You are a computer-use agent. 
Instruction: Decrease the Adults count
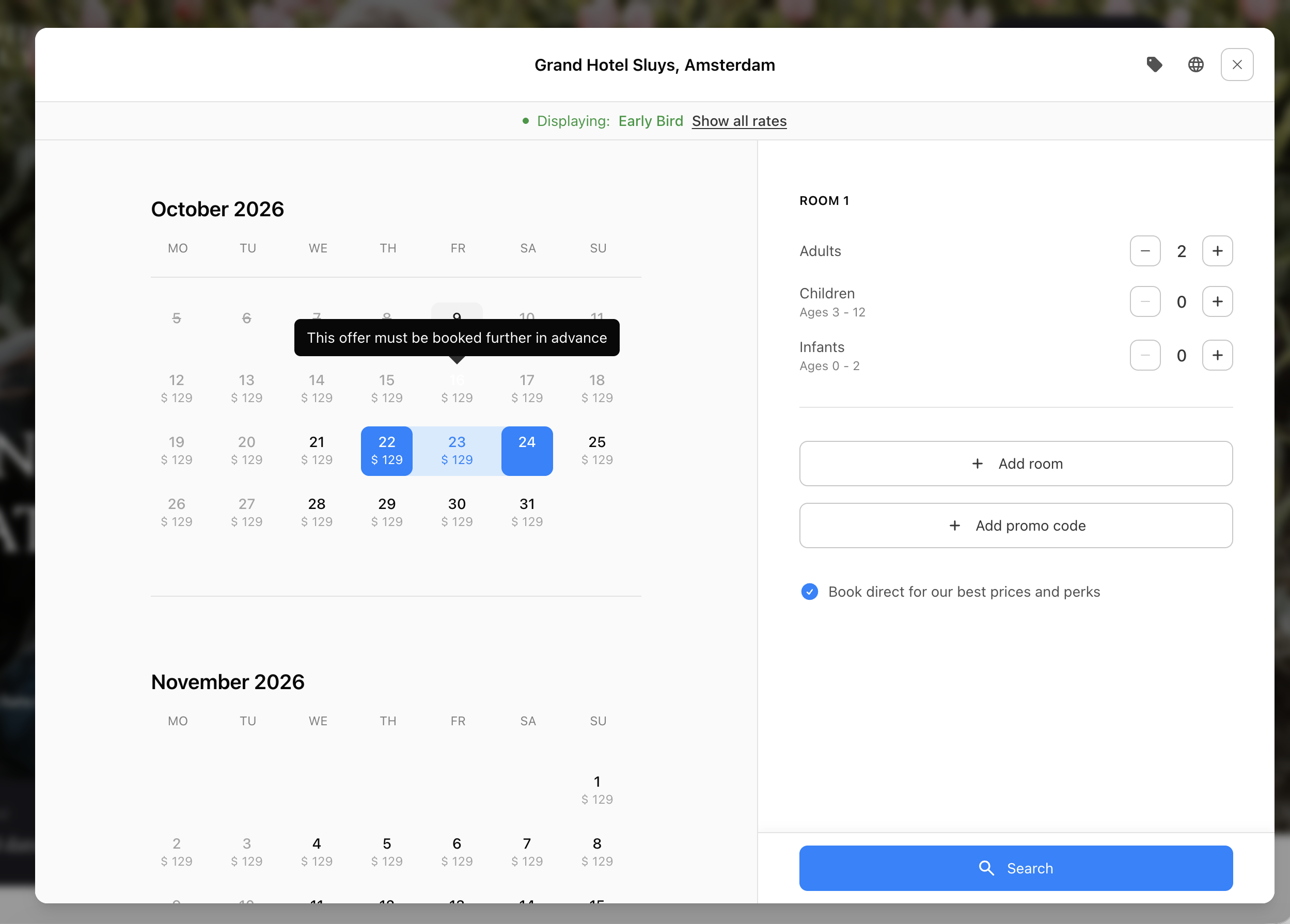coord(1145,251)
